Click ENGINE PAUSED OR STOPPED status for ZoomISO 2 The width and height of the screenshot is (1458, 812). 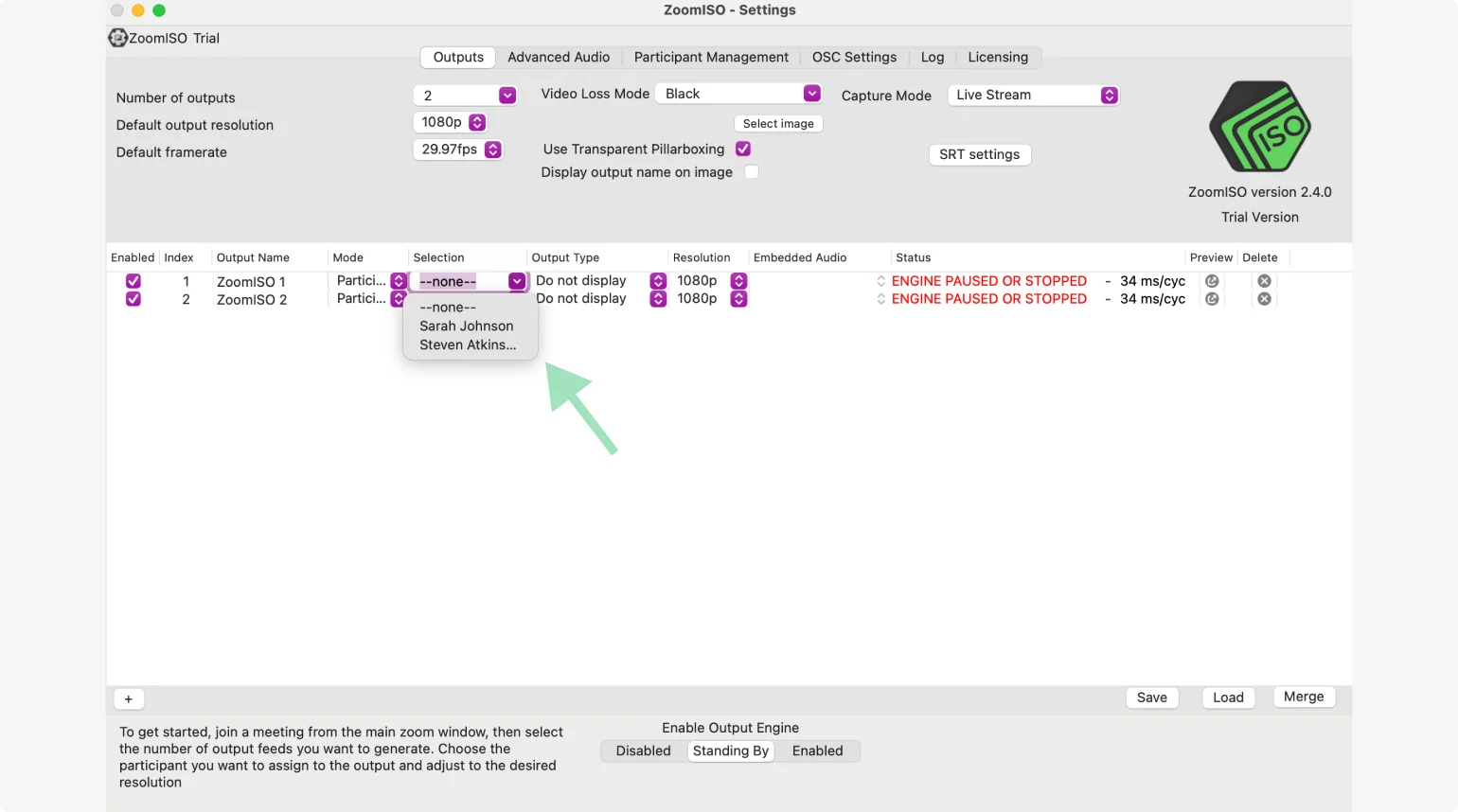pos(989,299)
